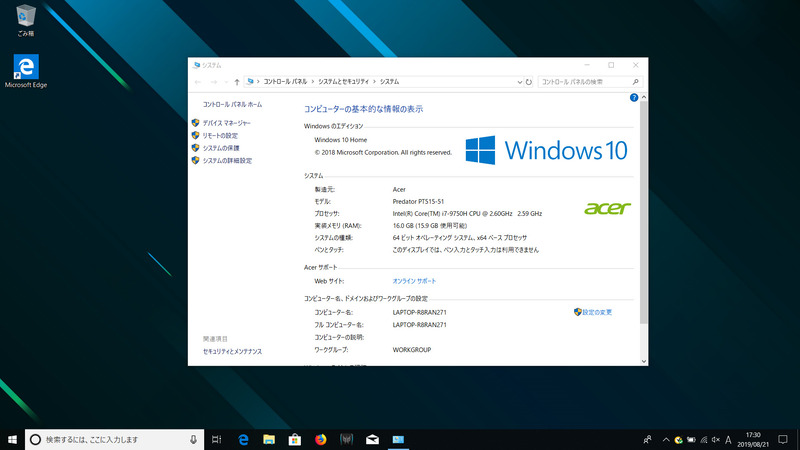Open the Recycle Bin desktop icon
Screen dimensions: 800x450
26,20
